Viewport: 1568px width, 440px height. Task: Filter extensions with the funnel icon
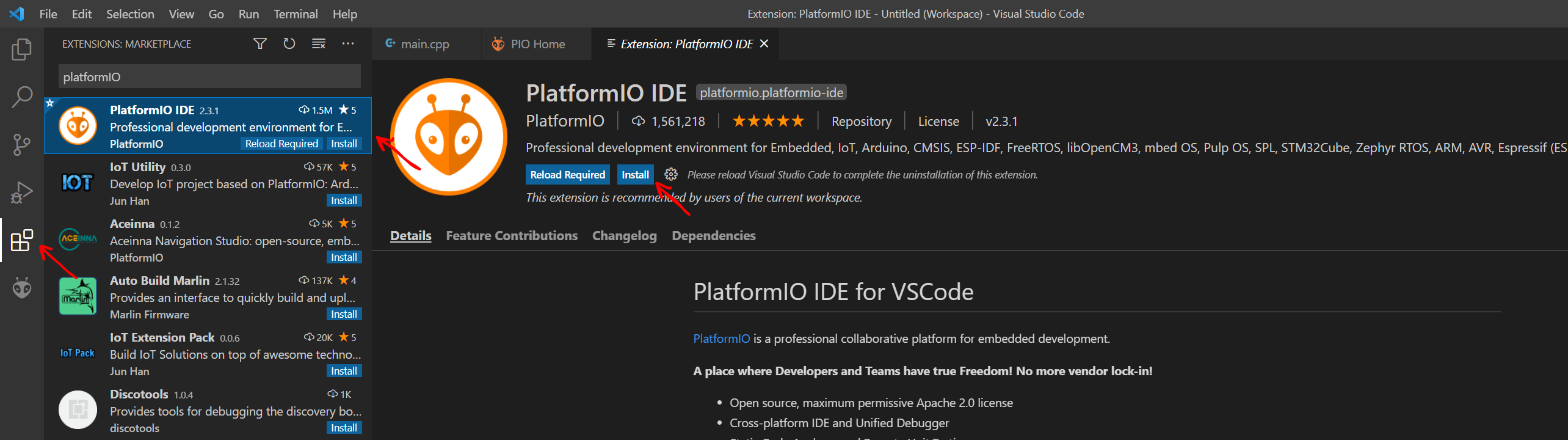(x=260, y=43)
